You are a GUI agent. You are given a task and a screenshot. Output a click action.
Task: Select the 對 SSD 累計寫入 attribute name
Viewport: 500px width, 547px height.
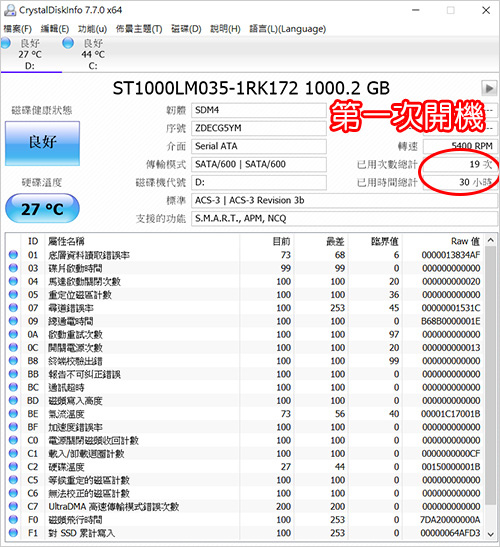coord(81,533)
